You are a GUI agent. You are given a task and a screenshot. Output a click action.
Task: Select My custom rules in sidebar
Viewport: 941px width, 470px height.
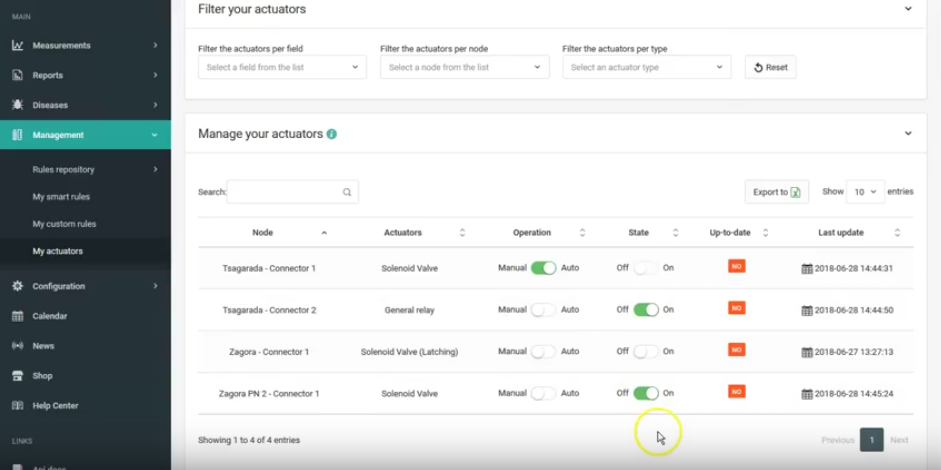click(x=64, y=224)
